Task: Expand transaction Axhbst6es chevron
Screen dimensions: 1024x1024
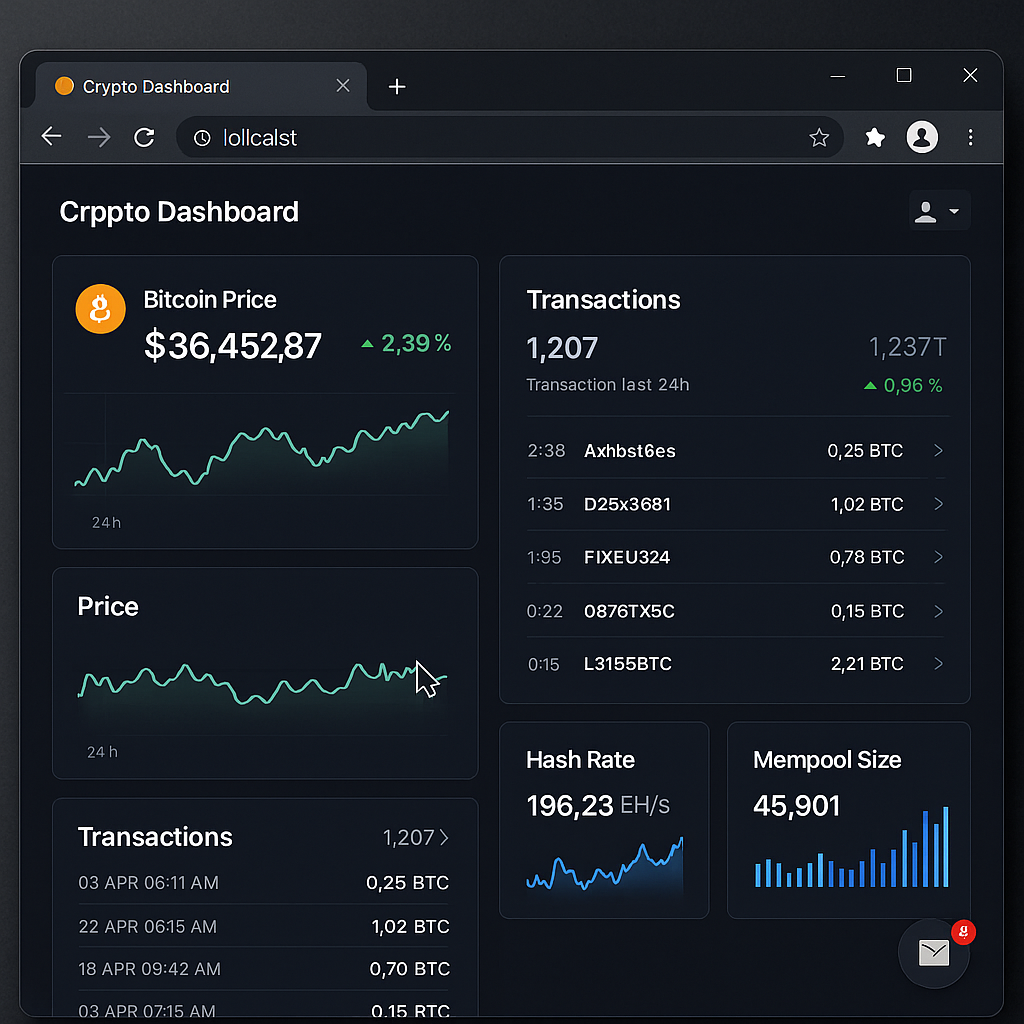Action: pos(938,450)
